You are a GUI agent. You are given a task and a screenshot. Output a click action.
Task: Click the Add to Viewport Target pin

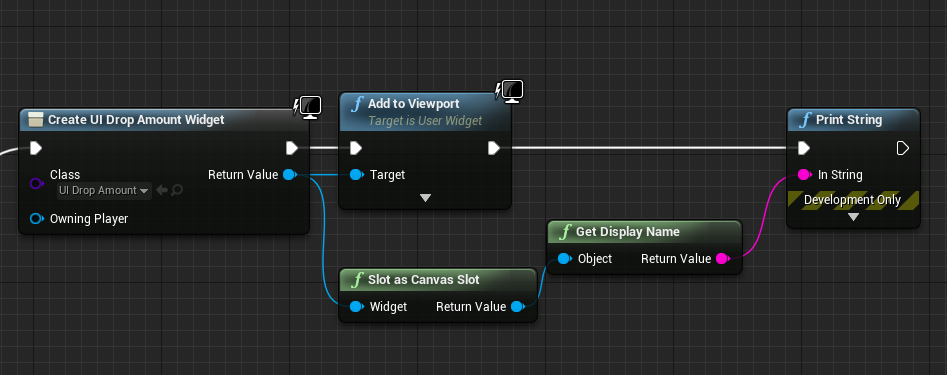pos(356,175)
